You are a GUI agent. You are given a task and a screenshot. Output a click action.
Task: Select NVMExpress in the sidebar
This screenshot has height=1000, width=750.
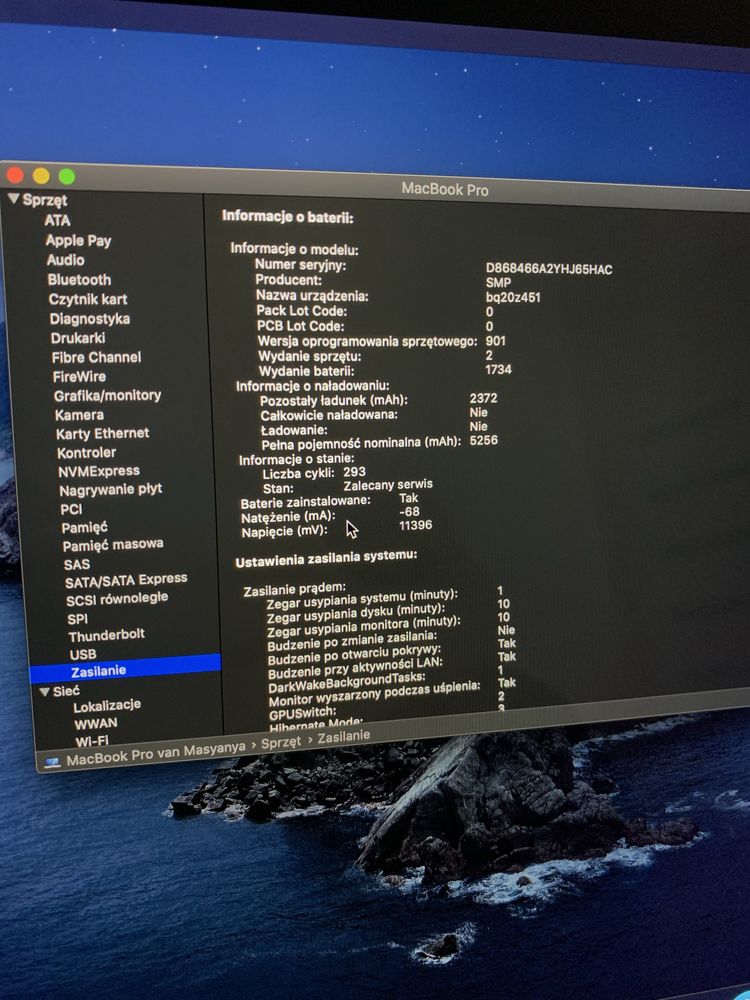[x=99, y=471]
